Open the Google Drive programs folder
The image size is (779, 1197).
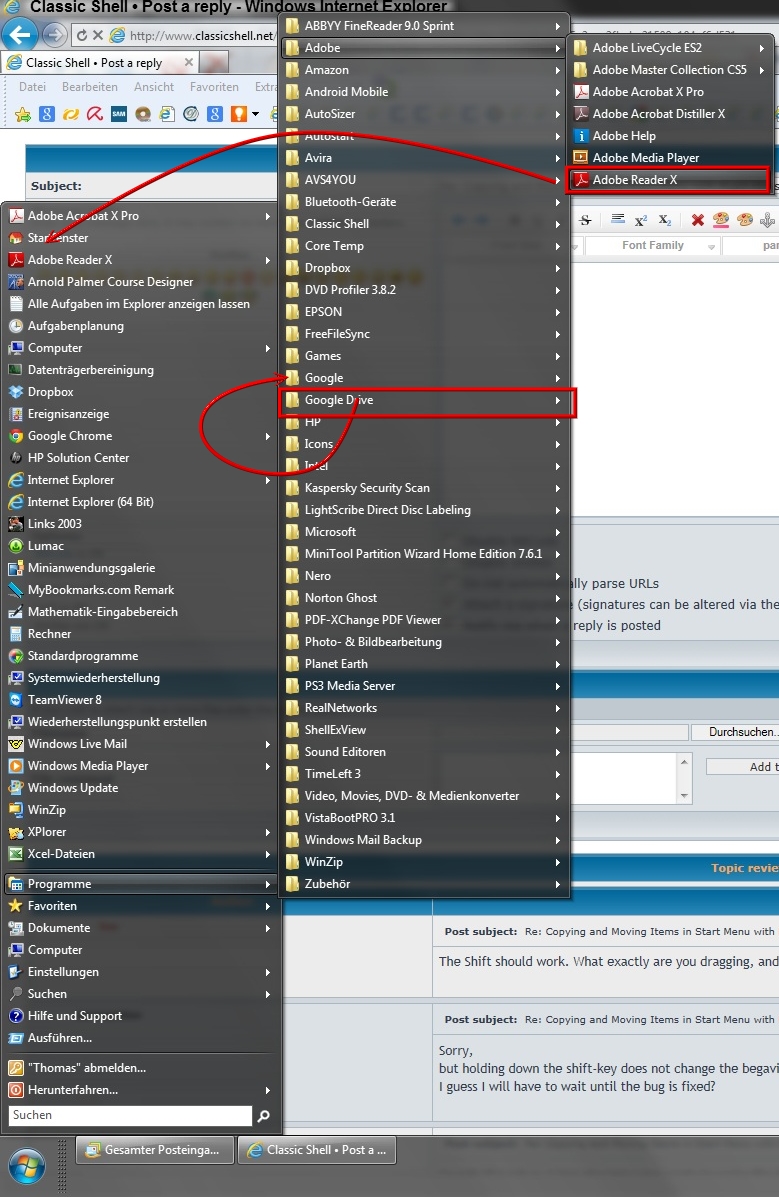[426, 400]
